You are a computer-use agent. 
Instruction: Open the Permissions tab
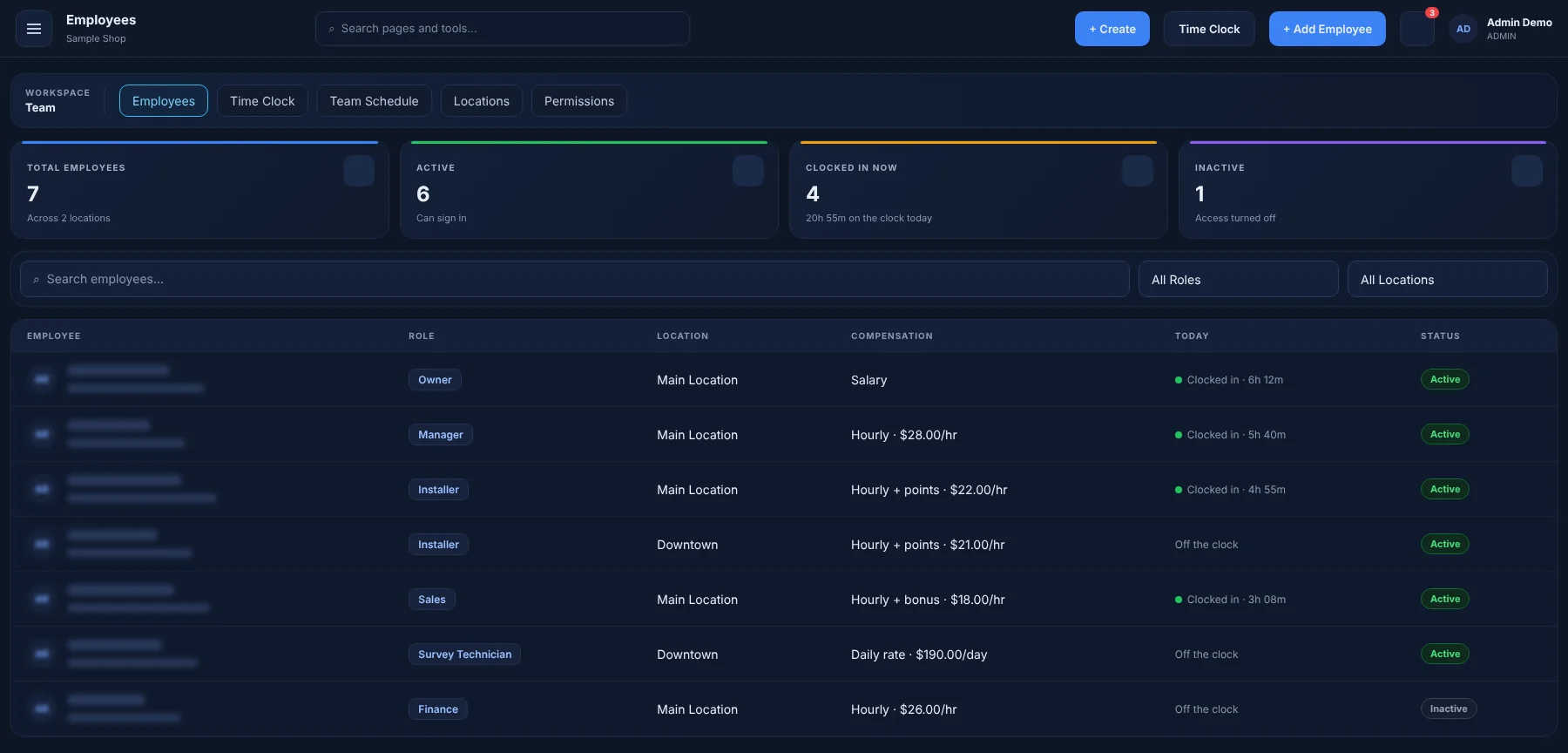pos(579,101)
